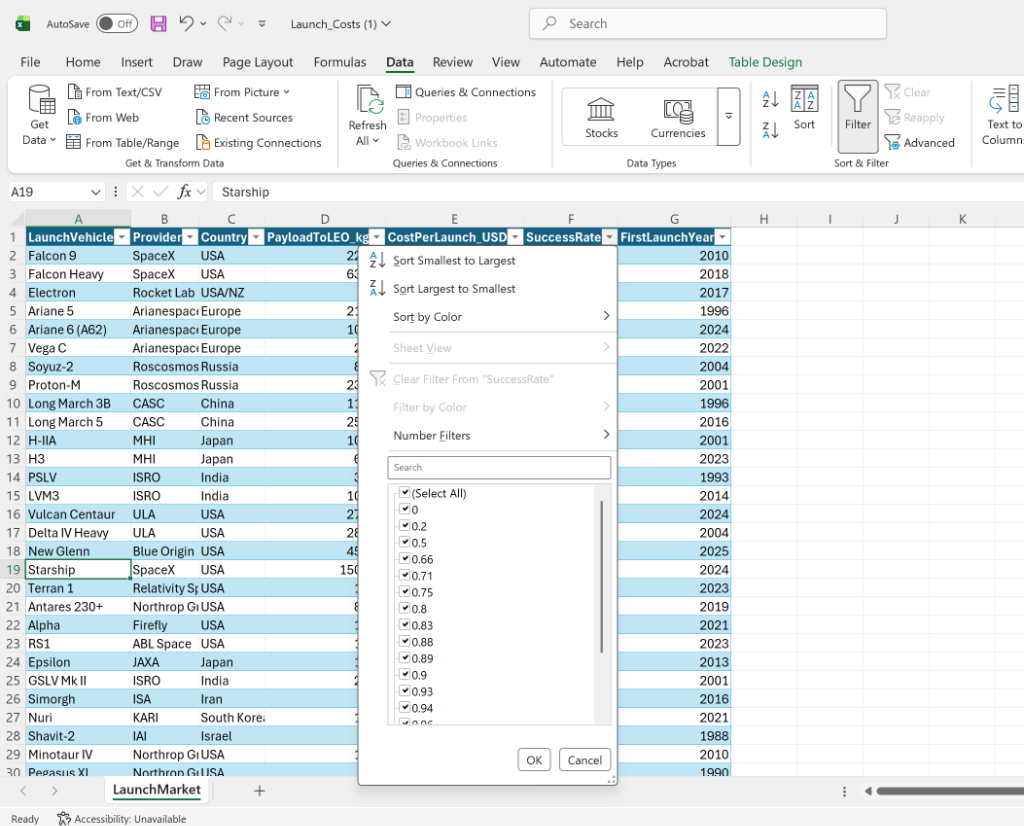The height and width of the screenshot is (826, 1024).
Task: Select cell containing Falcon Heavy
Action: point(78,274)
